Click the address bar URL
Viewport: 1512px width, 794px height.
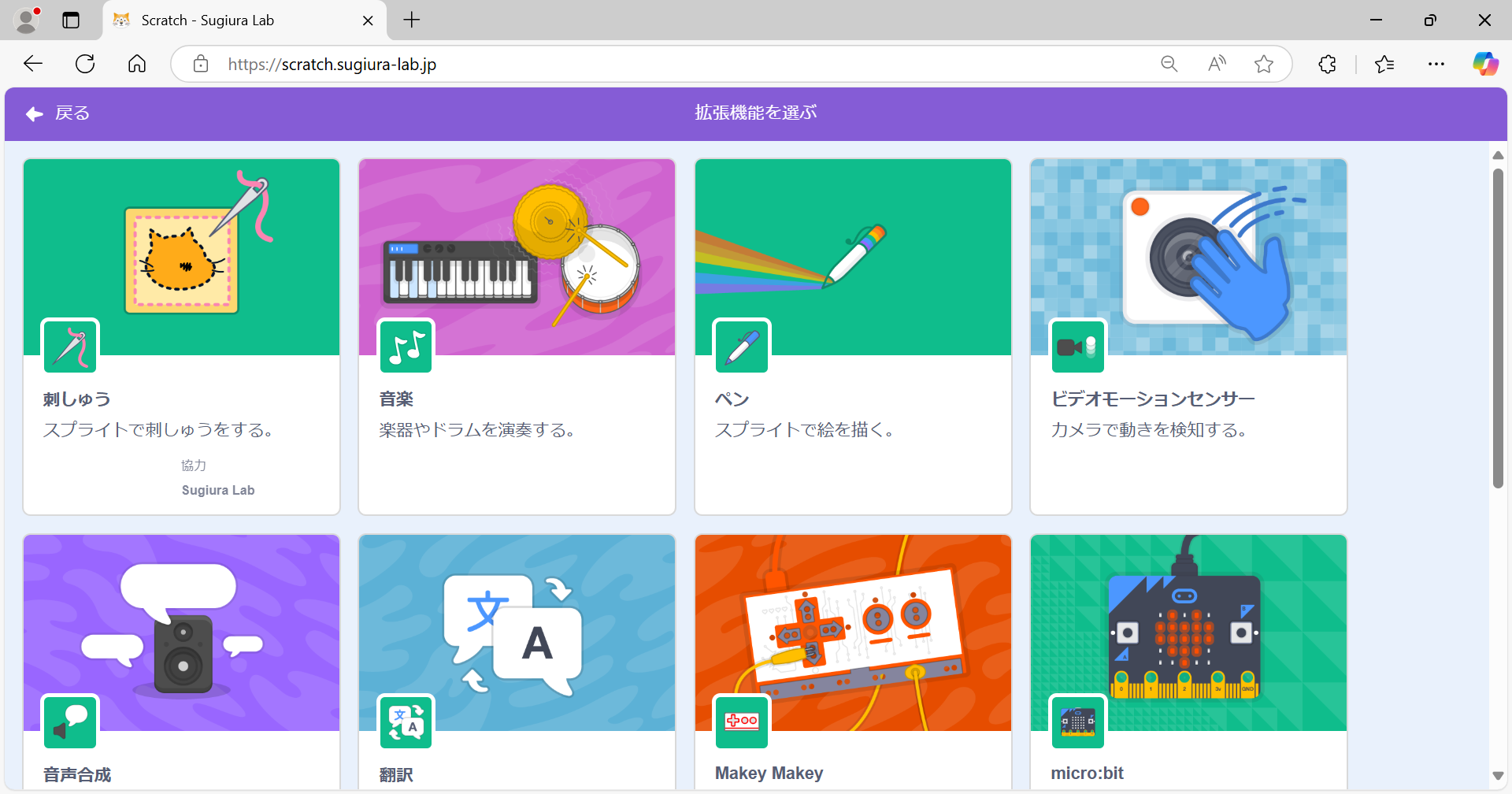coord(332,65)
